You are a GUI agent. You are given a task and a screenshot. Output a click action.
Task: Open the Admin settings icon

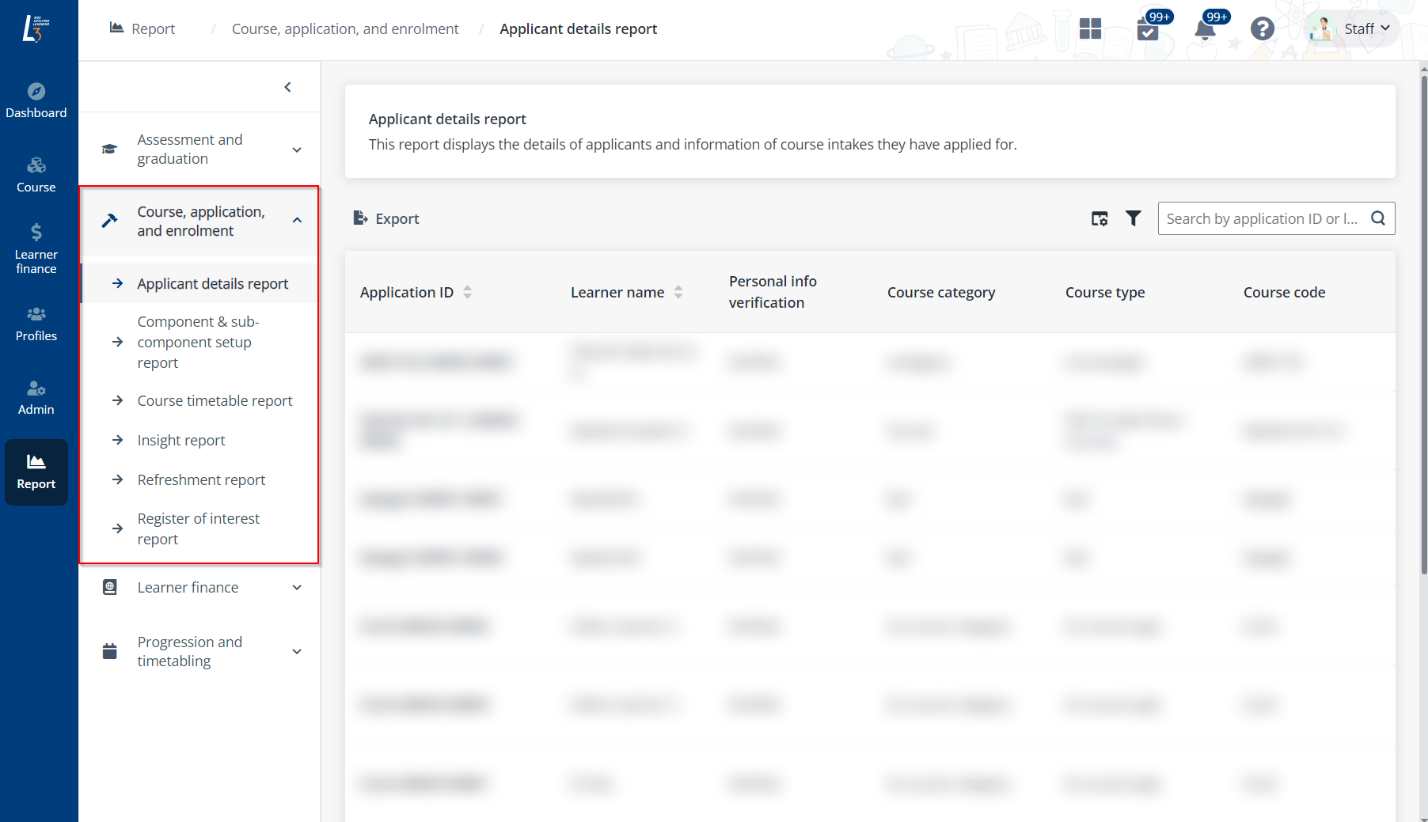36,389
